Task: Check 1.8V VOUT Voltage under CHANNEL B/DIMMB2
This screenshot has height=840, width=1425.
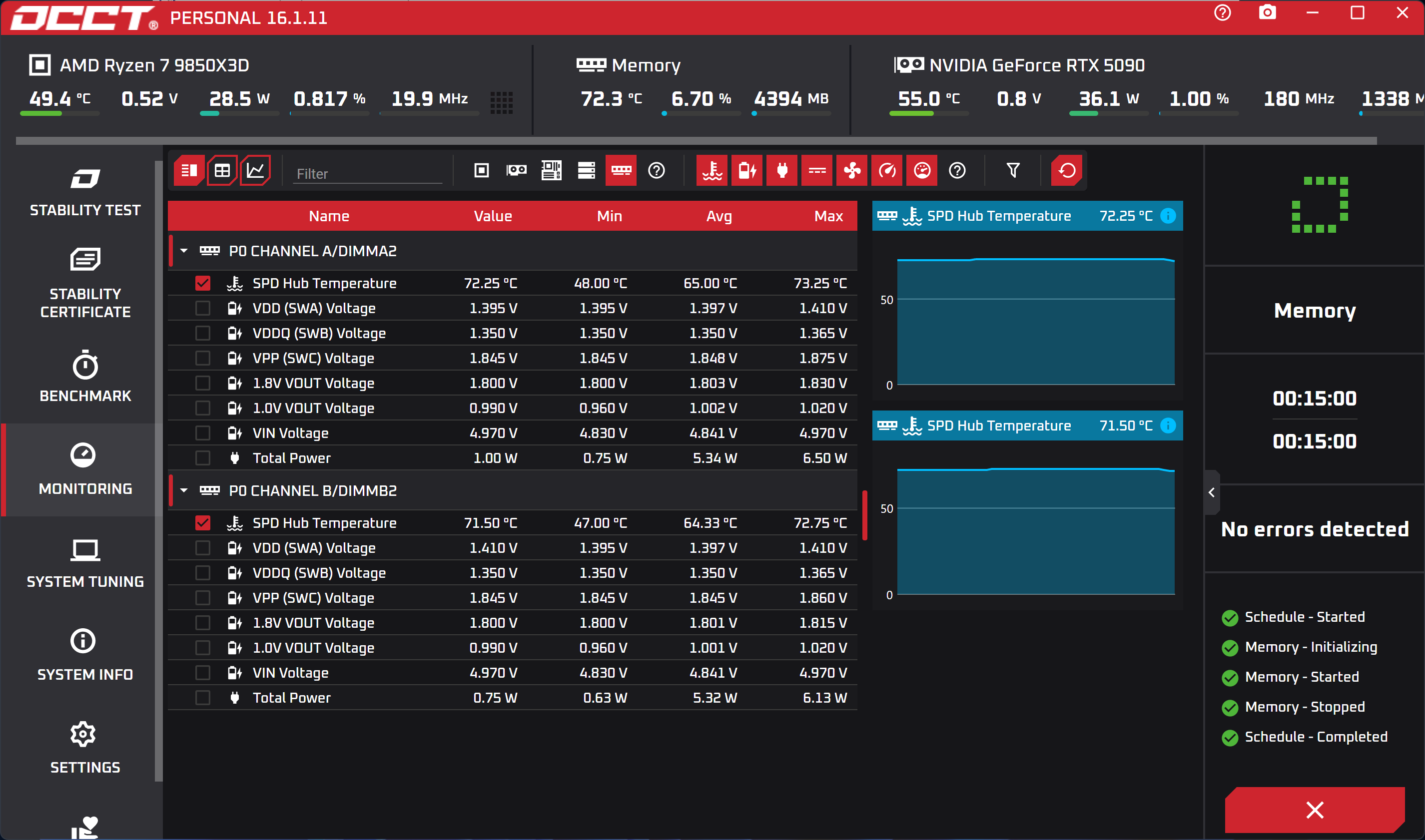Action: pyautogui.click(x=203, y=623)
